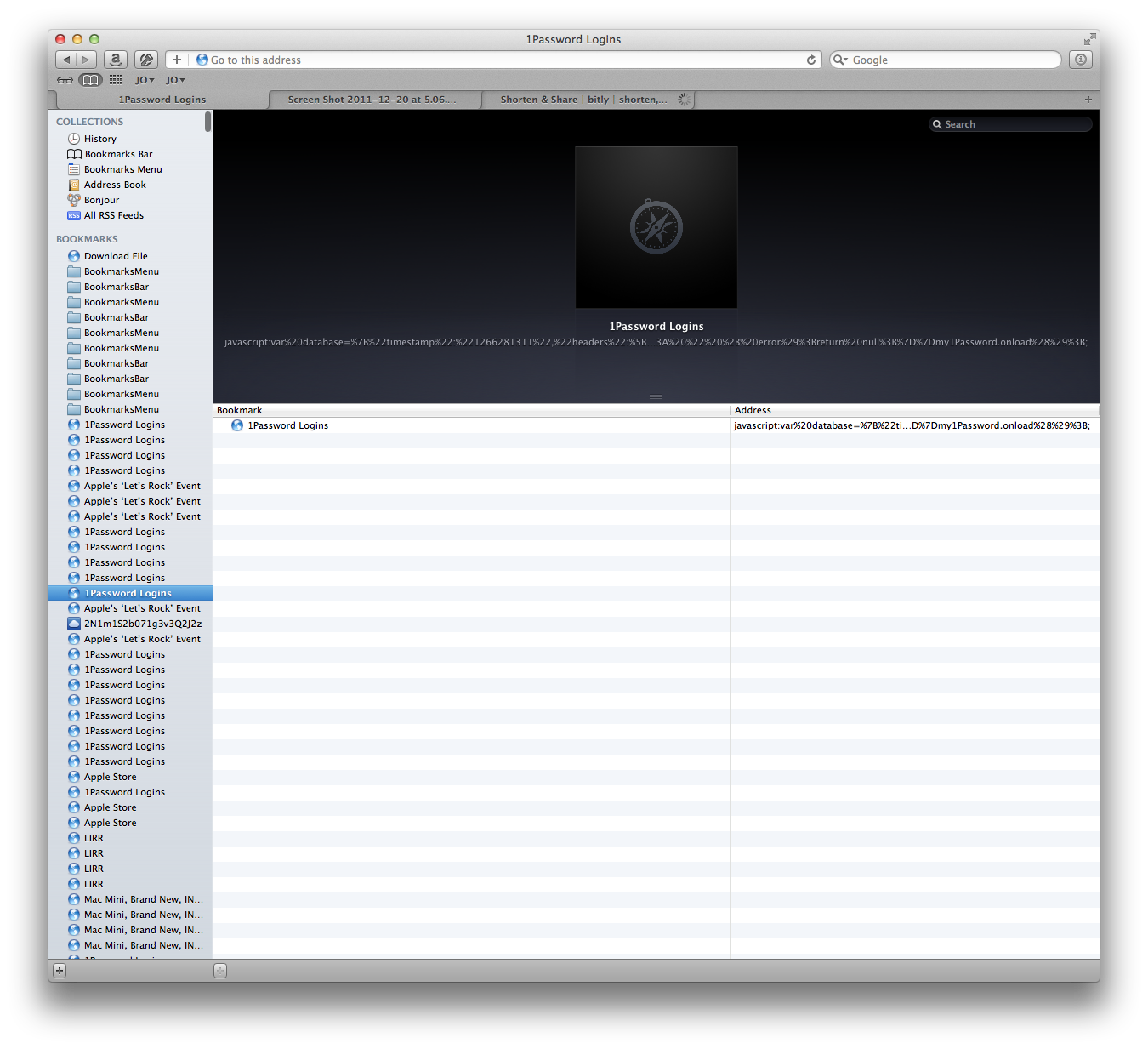
Task: Click the Safari compass cover flow thumbnail
Action: pyautogui.click(x=656, y=227)
